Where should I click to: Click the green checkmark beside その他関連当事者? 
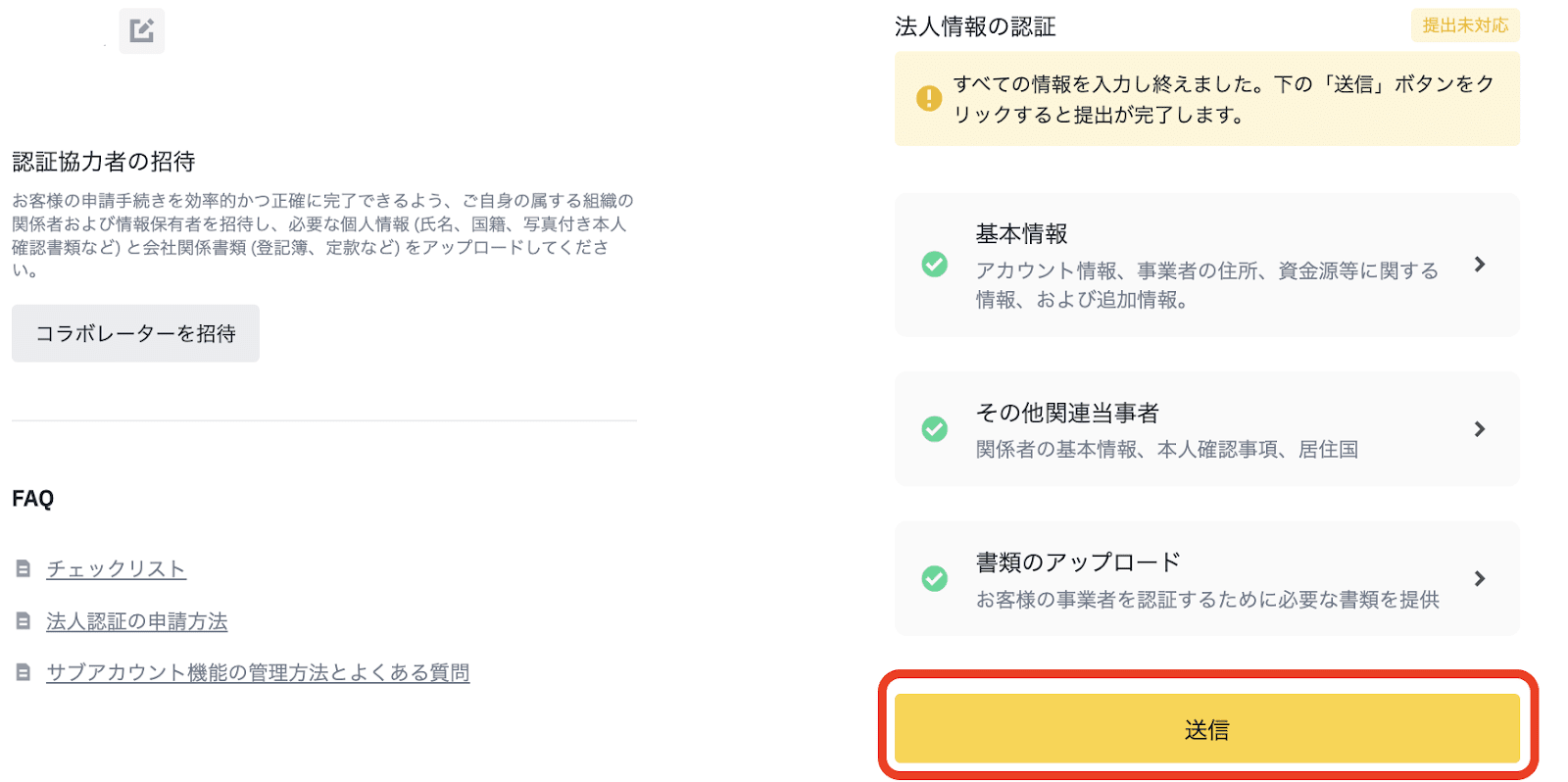(935, 429)
